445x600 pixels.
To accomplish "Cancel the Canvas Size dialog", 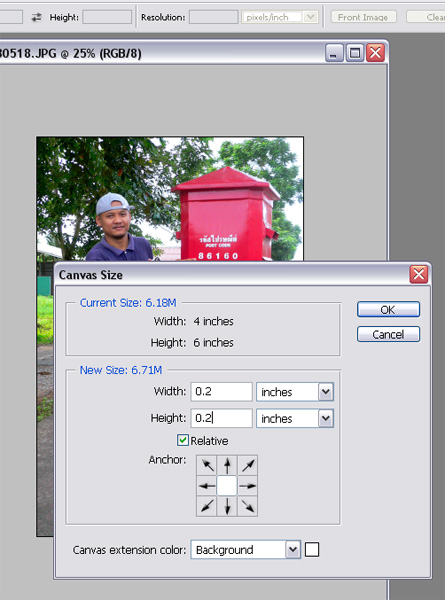I will coord(388,334).
